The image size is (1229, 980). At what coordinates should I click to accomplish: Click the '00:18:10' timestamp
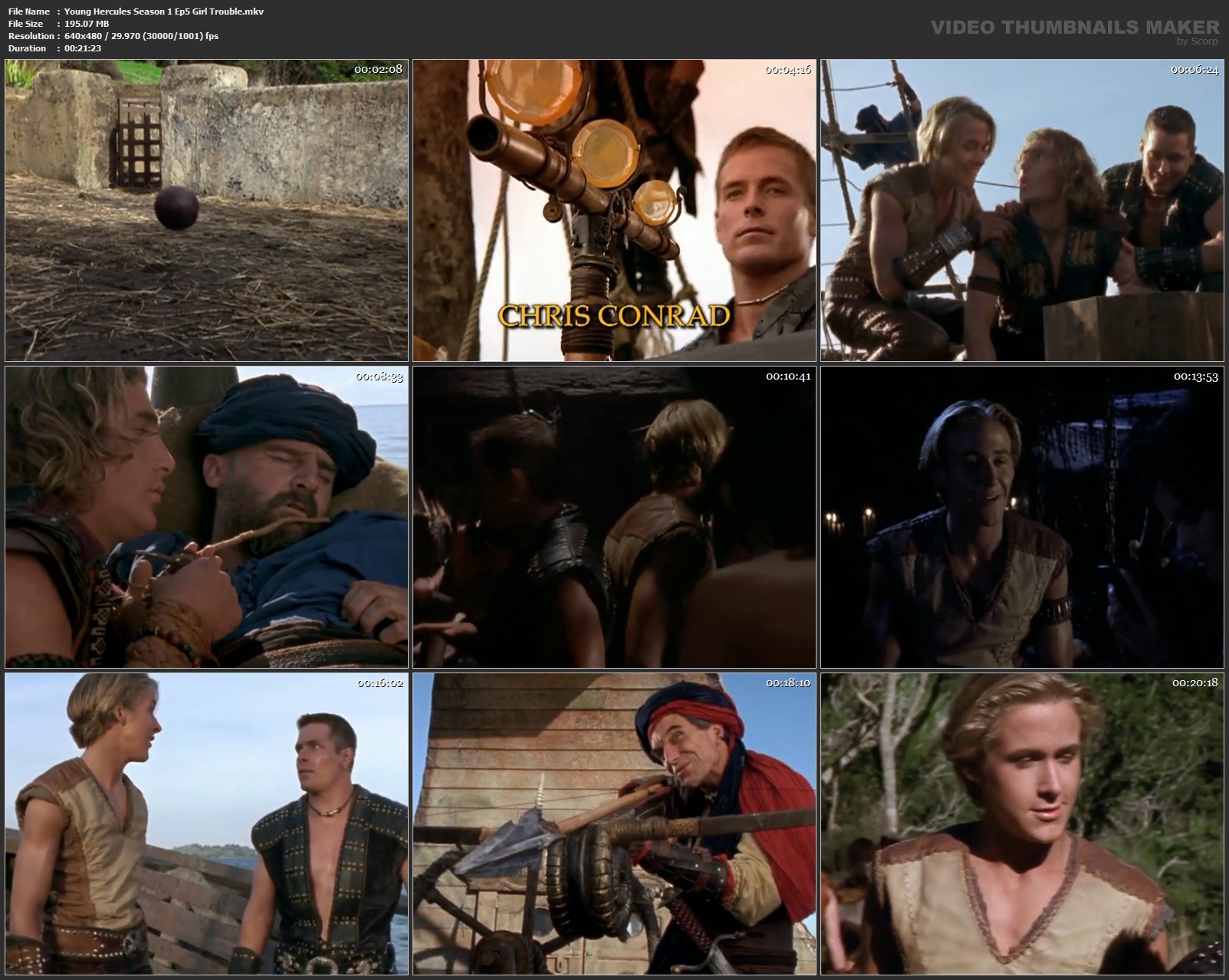coord(787,683)
